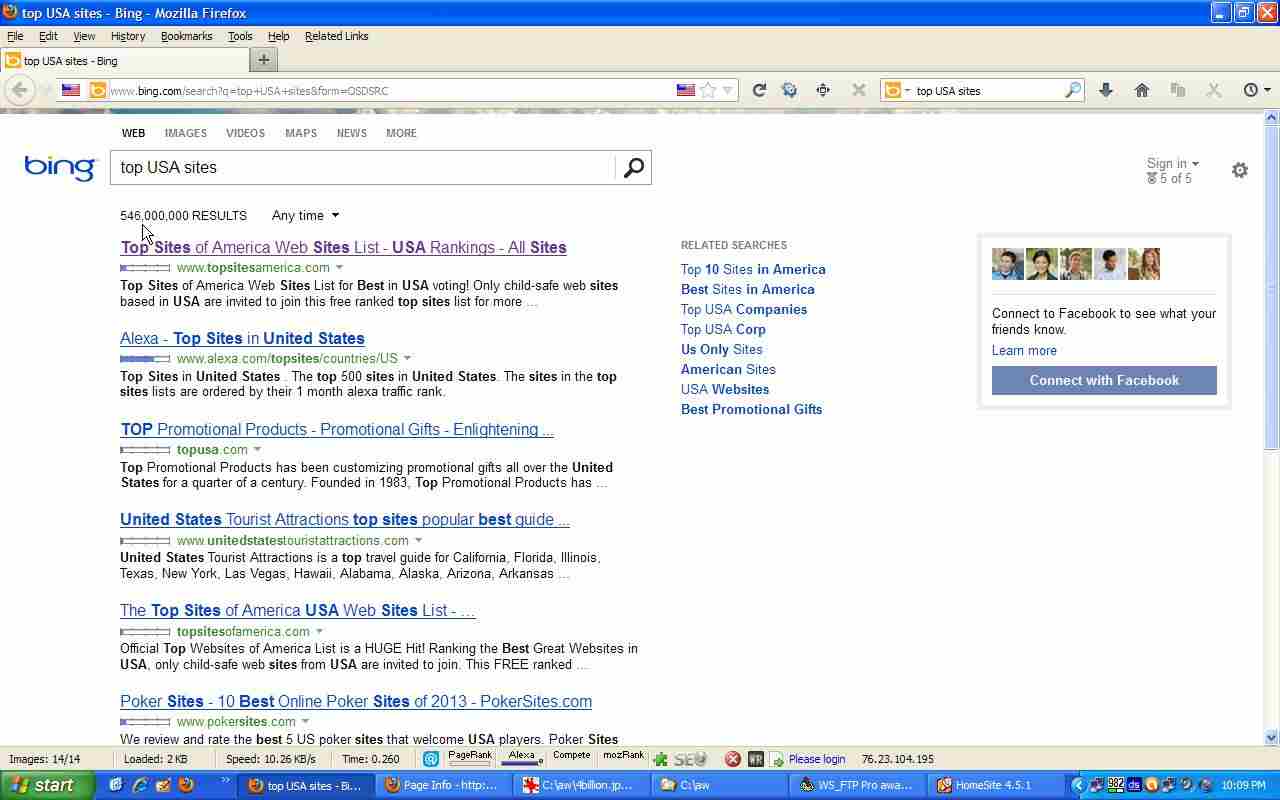The width and height of the screenshot is (1280, 800).
Task: Click Please login in the status bar
Action: 817,759
